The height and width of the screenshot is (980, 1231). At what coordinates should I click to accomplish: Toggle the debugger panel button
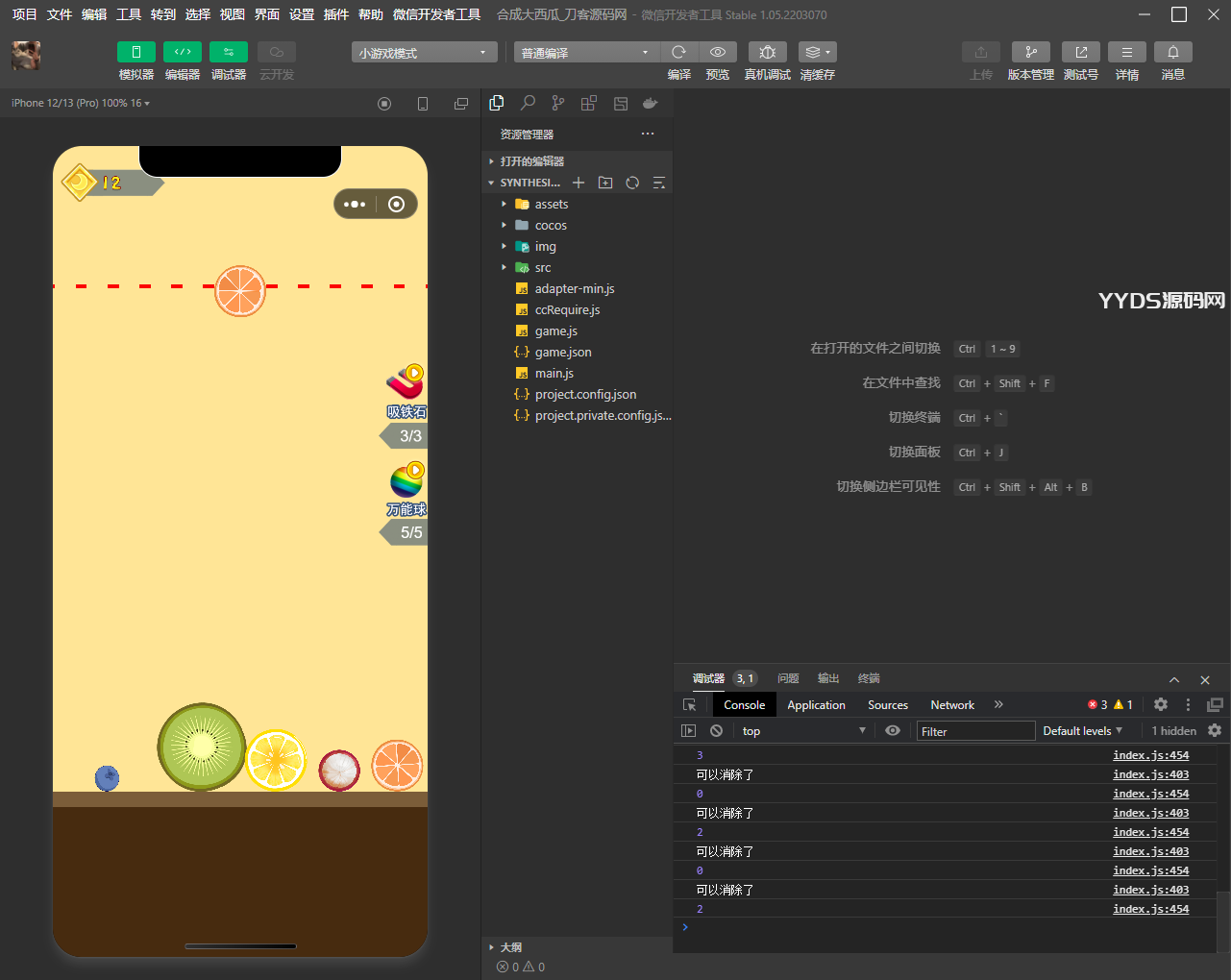click(x=228, y=52)
